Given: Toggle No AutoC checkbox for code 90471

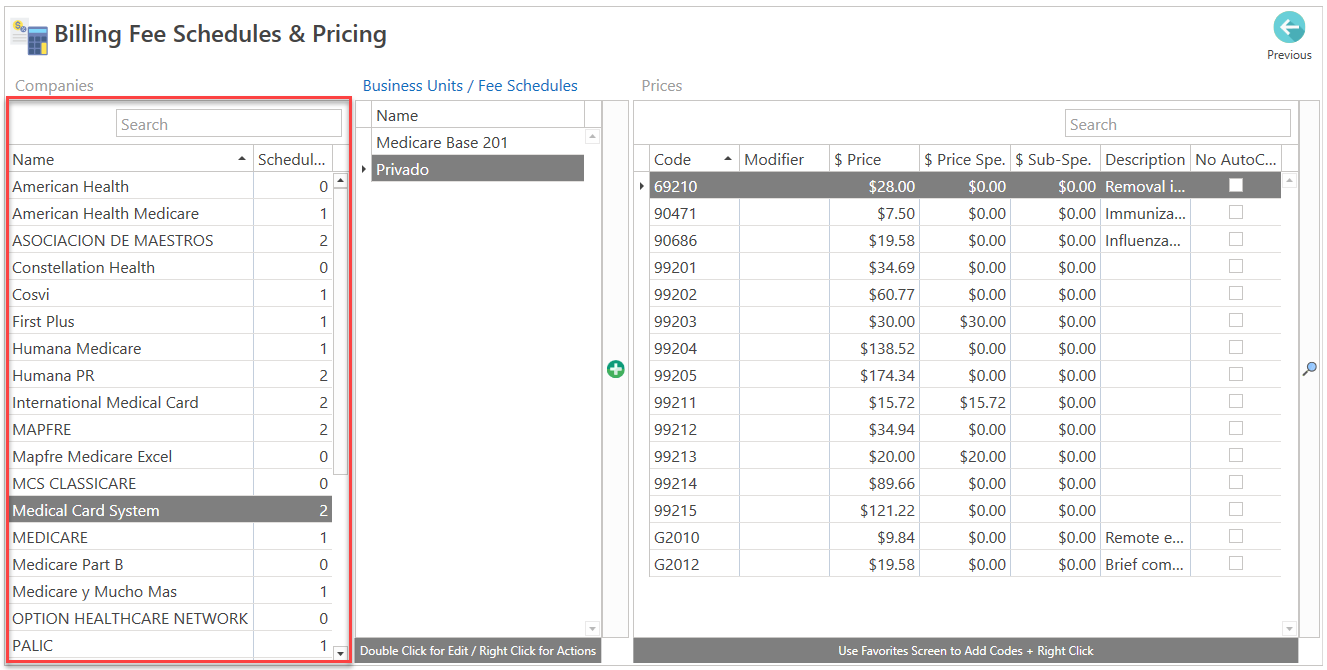Looking at the screenshot, I should (1236, 212).
